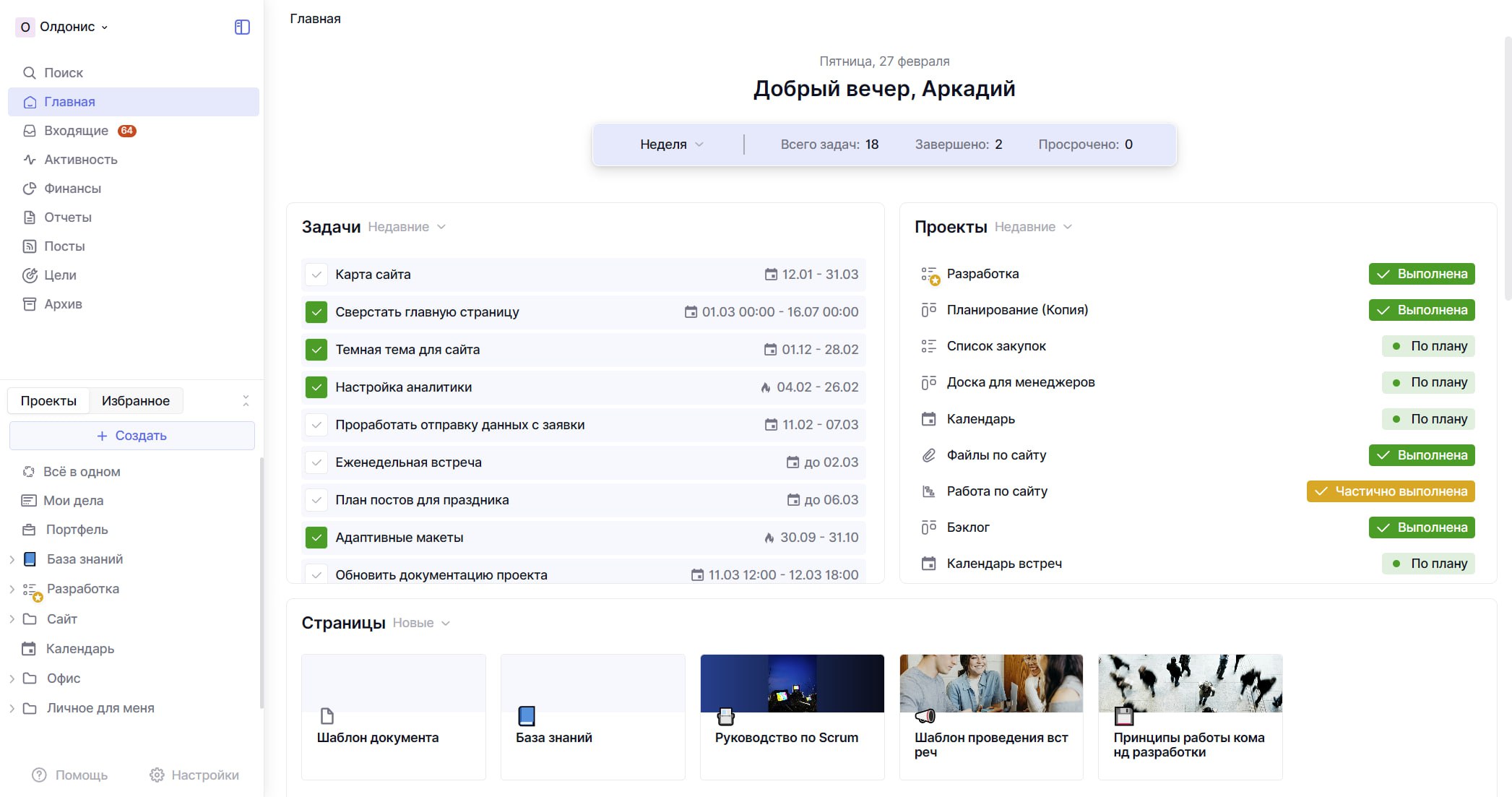Open Search via magnifier icon
1512x797 pixels.
click(30, 73)
